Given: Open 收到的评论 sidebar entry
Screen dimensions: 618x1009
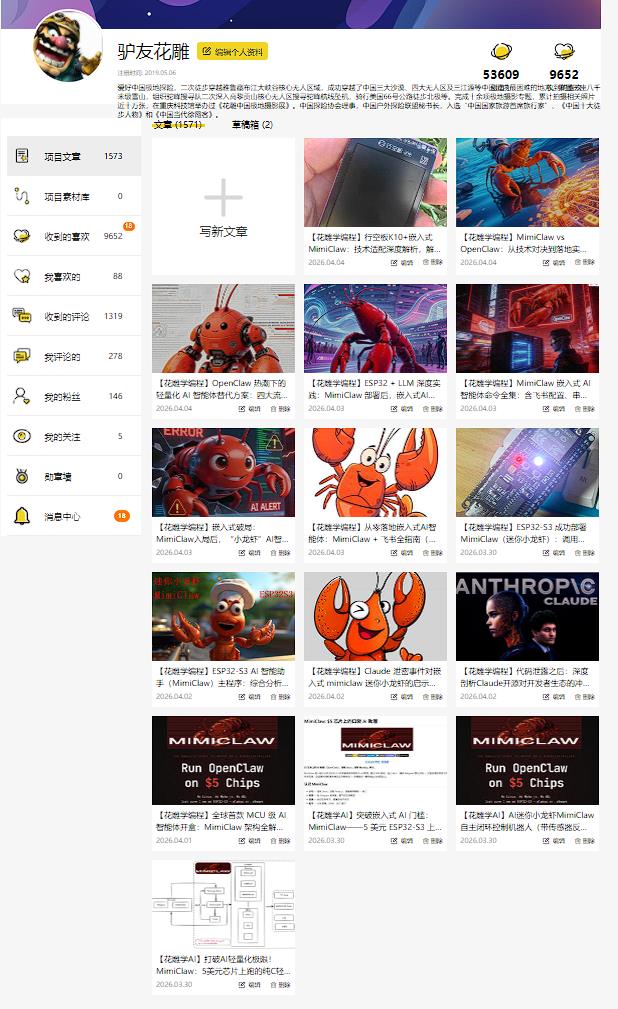Looking at the screenshot, I should [74, 316].
